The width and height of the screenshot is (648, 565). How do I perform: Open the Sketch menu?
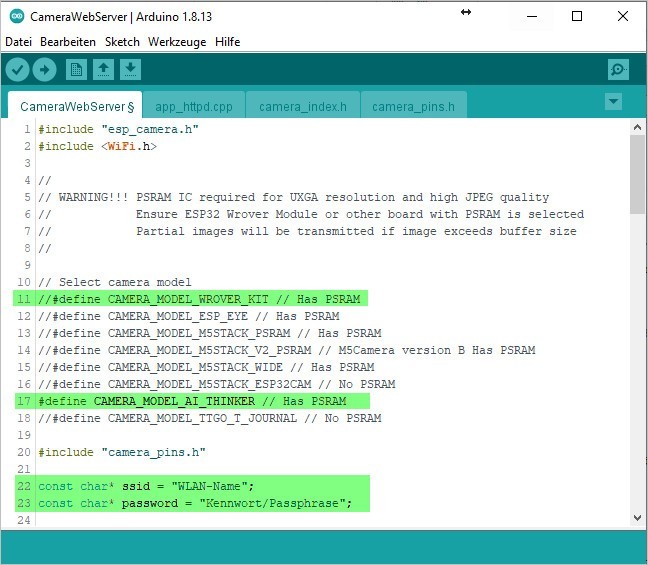(x=122, y=42)
